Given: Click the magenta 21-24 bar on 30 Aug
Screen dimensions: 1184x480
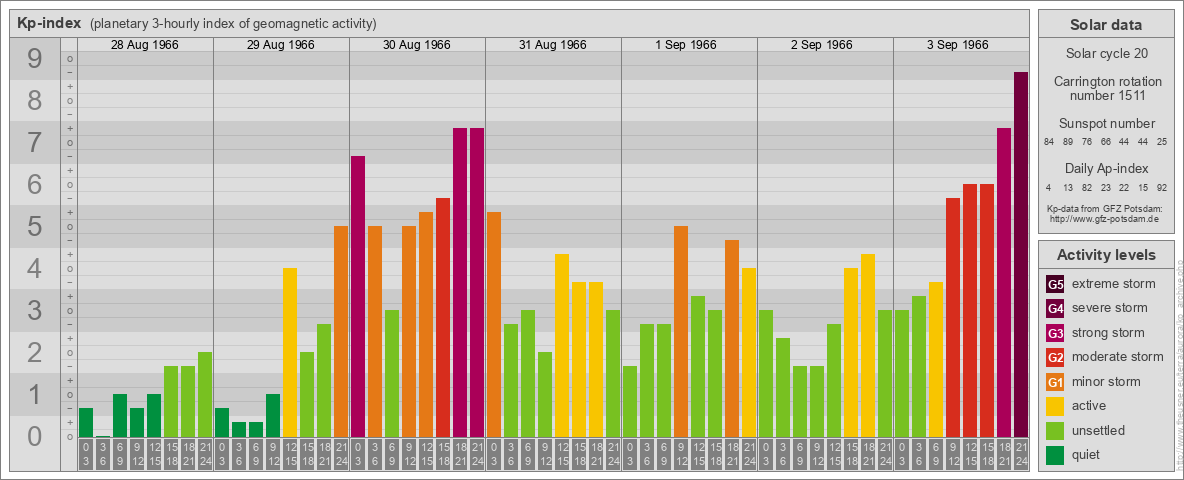Looking at the screenshot, I should (x=476, y=282).
